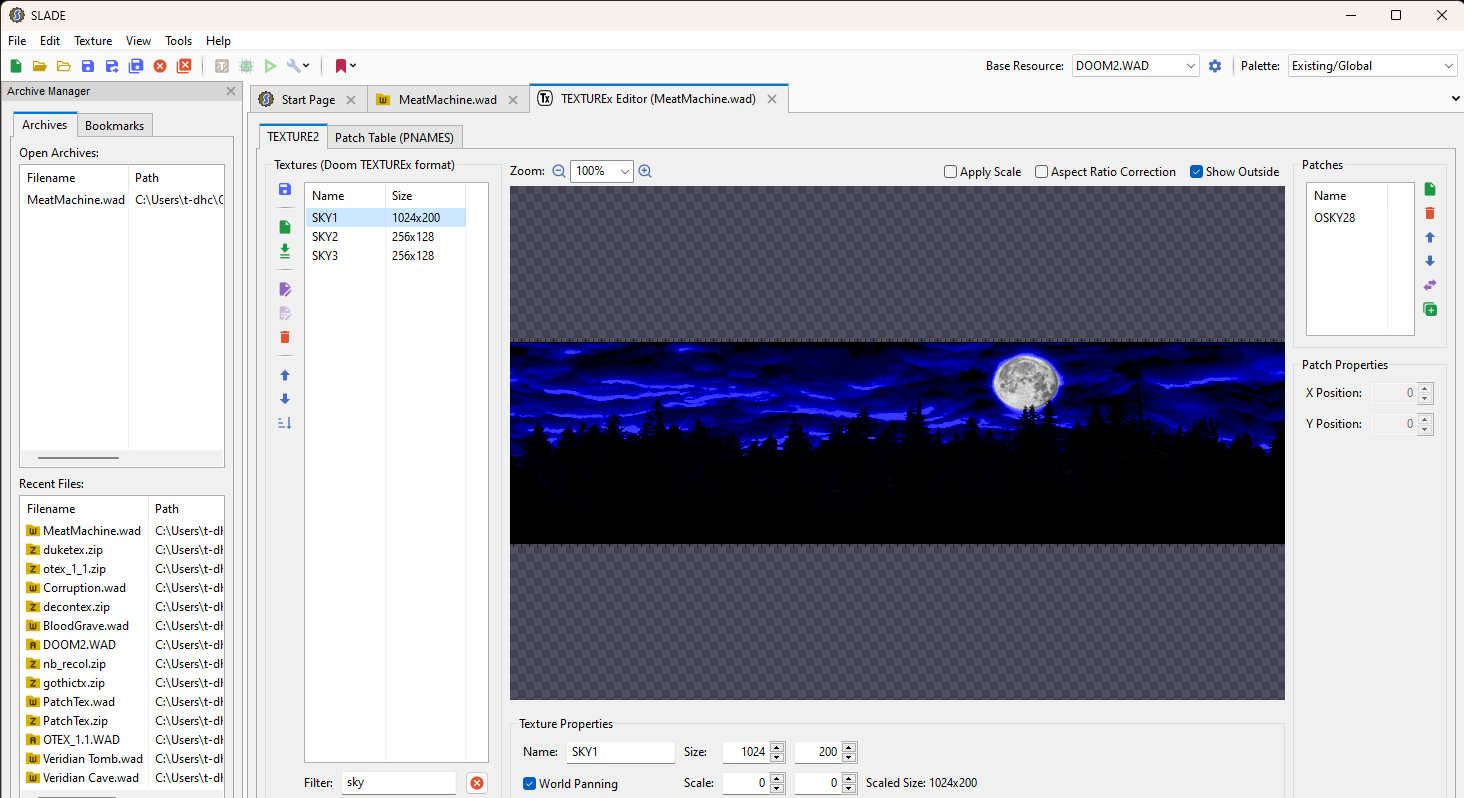Expand the tab list overflow chevron
The height and width of the screenshot is (798, 1464).
1455,99
